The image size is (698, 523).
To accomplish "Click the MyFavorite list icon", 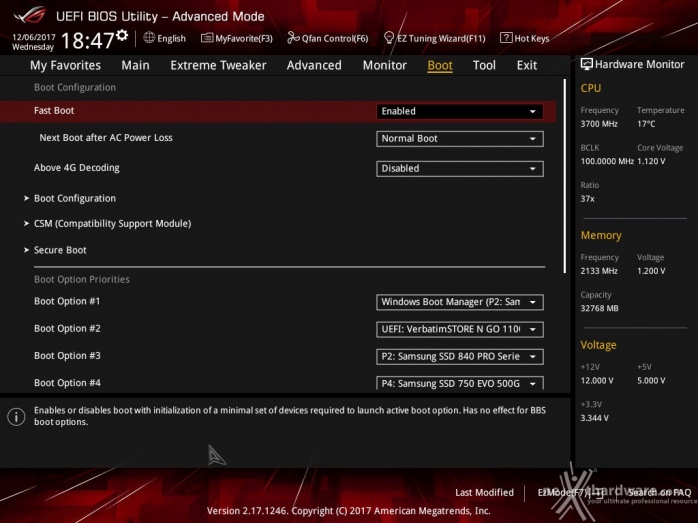I will pyautogui.click(x=207, y=38).
